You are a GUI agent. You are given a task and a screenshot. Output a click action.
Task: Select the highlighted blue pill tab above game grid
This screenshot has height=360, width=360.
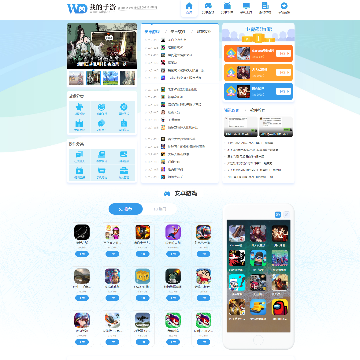[x=126, y=209]
